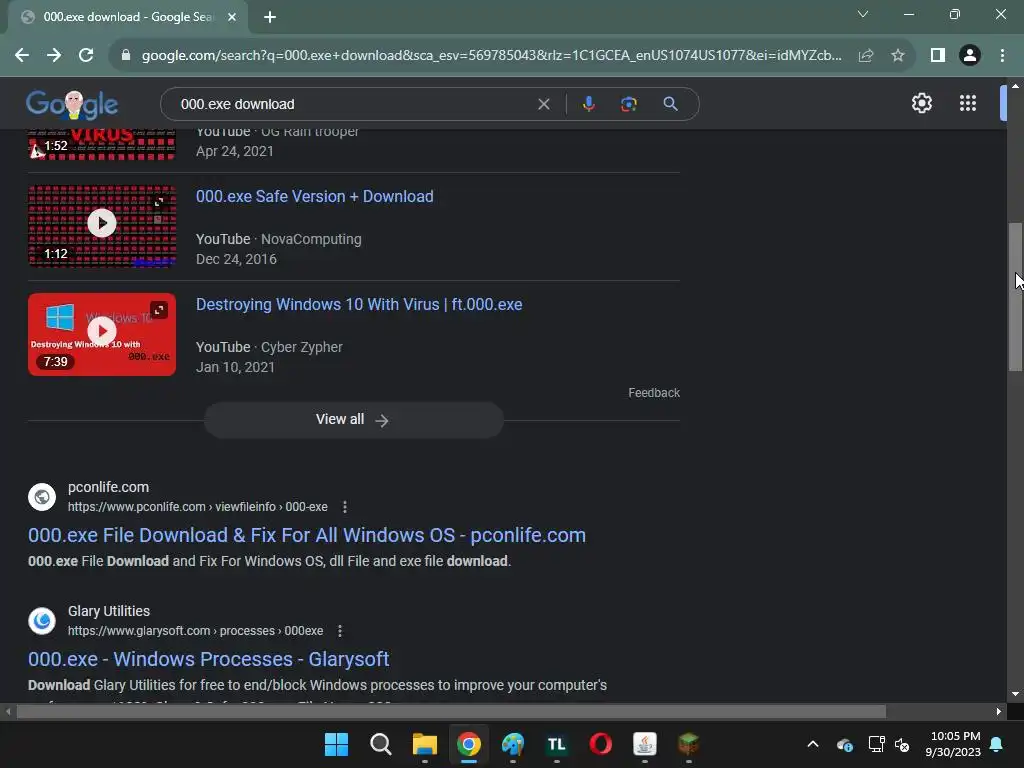Click the vertical scrollbar thumb

click(1015, 297)
